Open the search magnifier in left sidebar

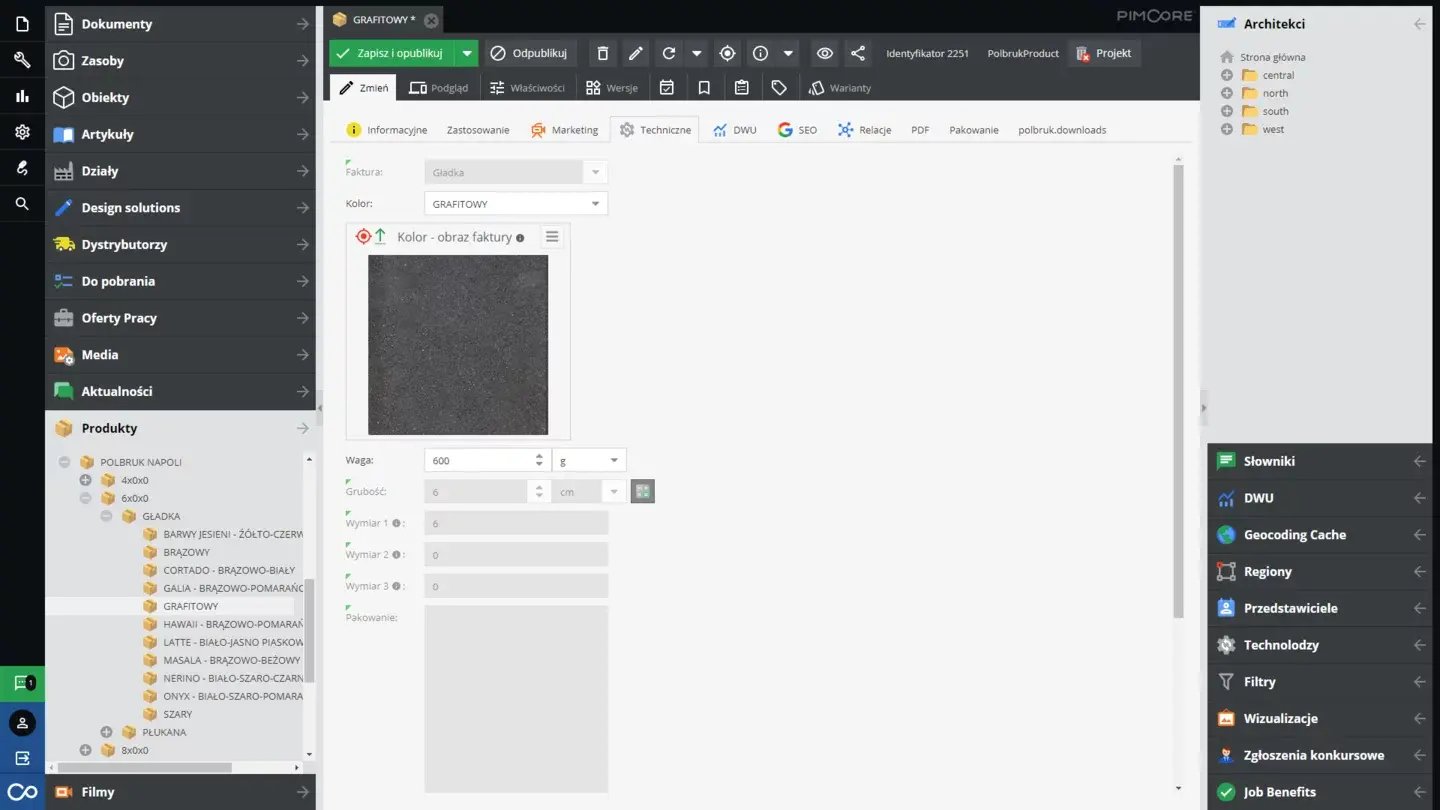[22, 204]
